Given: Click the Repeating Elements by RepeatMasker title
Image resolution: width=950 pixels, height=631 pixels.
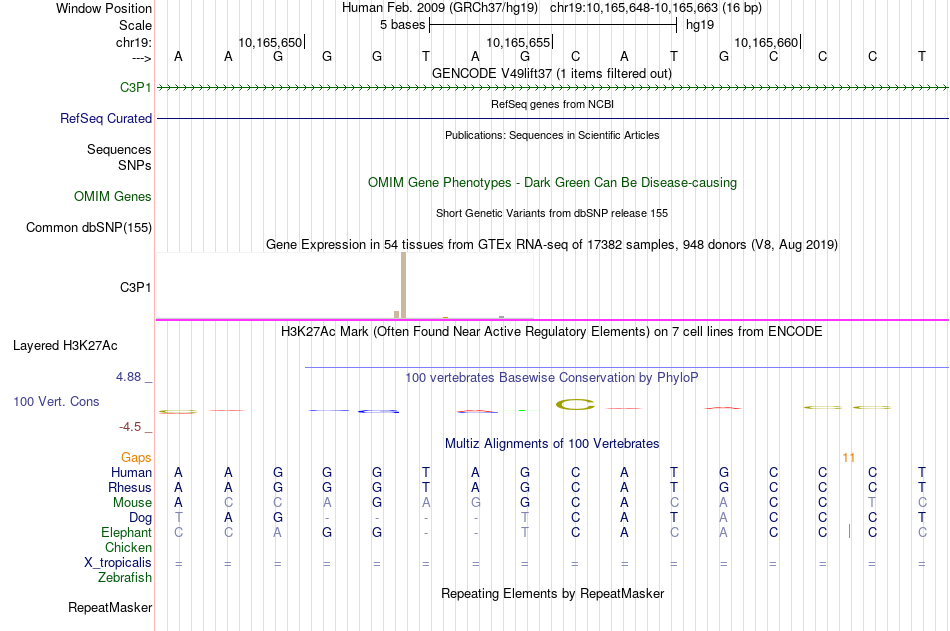Looking at the screenshot, I should (553, 593).
